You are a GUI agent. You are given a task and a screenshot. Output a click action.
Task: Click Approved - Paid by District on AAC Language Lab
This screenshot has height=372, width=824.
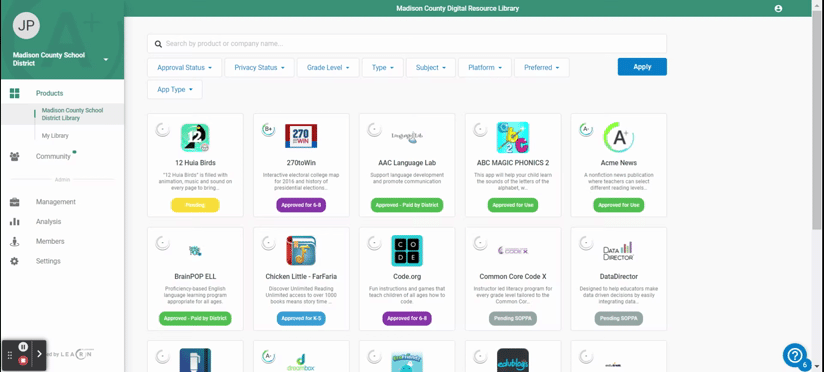click(407, 205)
